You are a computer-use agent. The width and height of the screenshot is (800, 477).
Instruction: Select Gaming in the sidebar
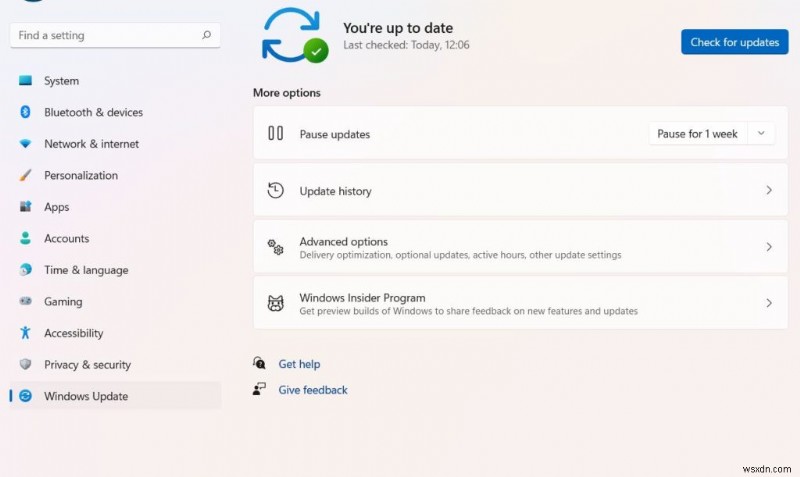pos(115,301)
